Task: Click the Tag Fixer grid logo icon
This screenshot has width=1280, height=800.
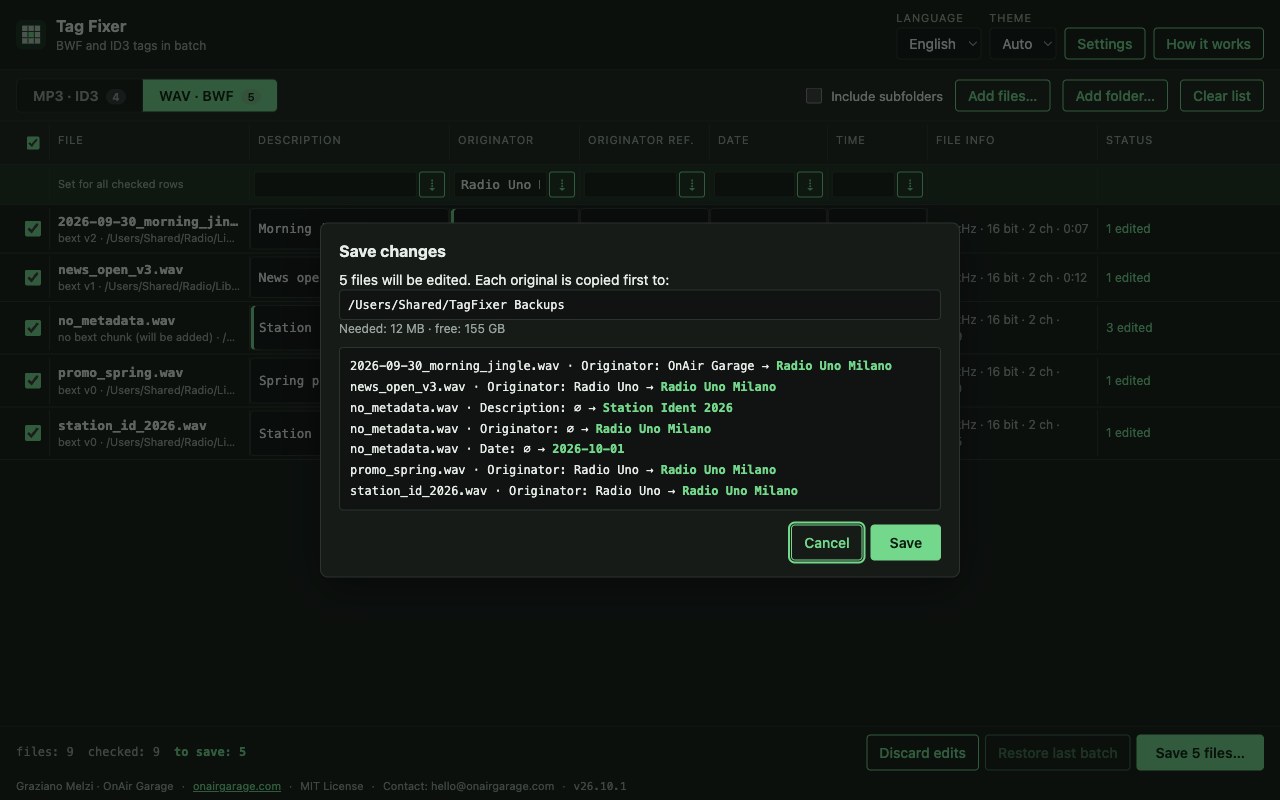Action: [31, 35]
